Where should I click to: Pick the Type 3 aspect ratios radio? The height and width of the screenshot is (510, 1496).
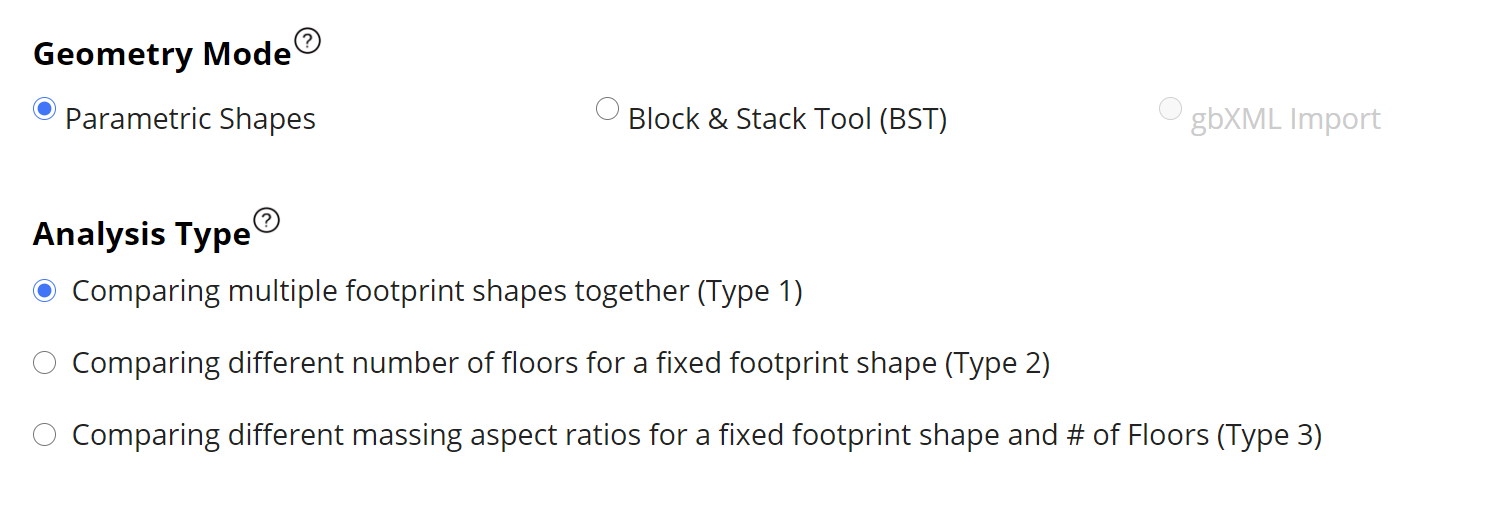click(44, 435)
